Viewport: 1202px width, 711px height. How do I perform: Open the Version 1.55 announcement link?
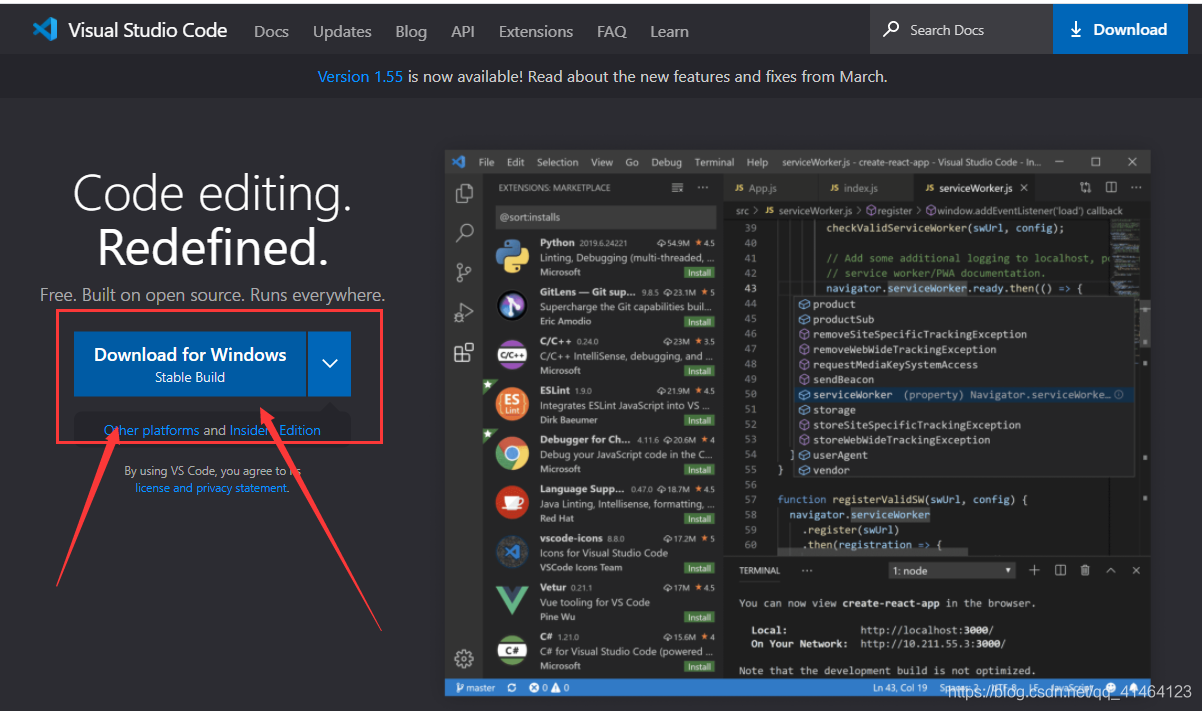click(360, 76)
